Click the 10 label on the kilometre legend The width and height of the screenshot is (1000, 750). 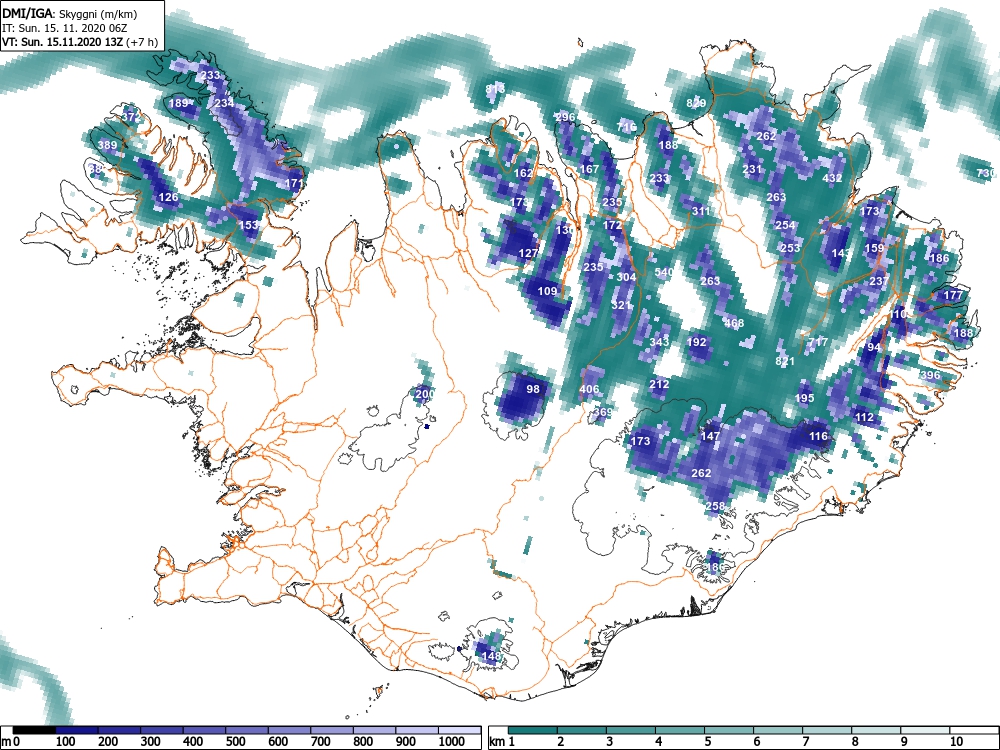(956, 742)
